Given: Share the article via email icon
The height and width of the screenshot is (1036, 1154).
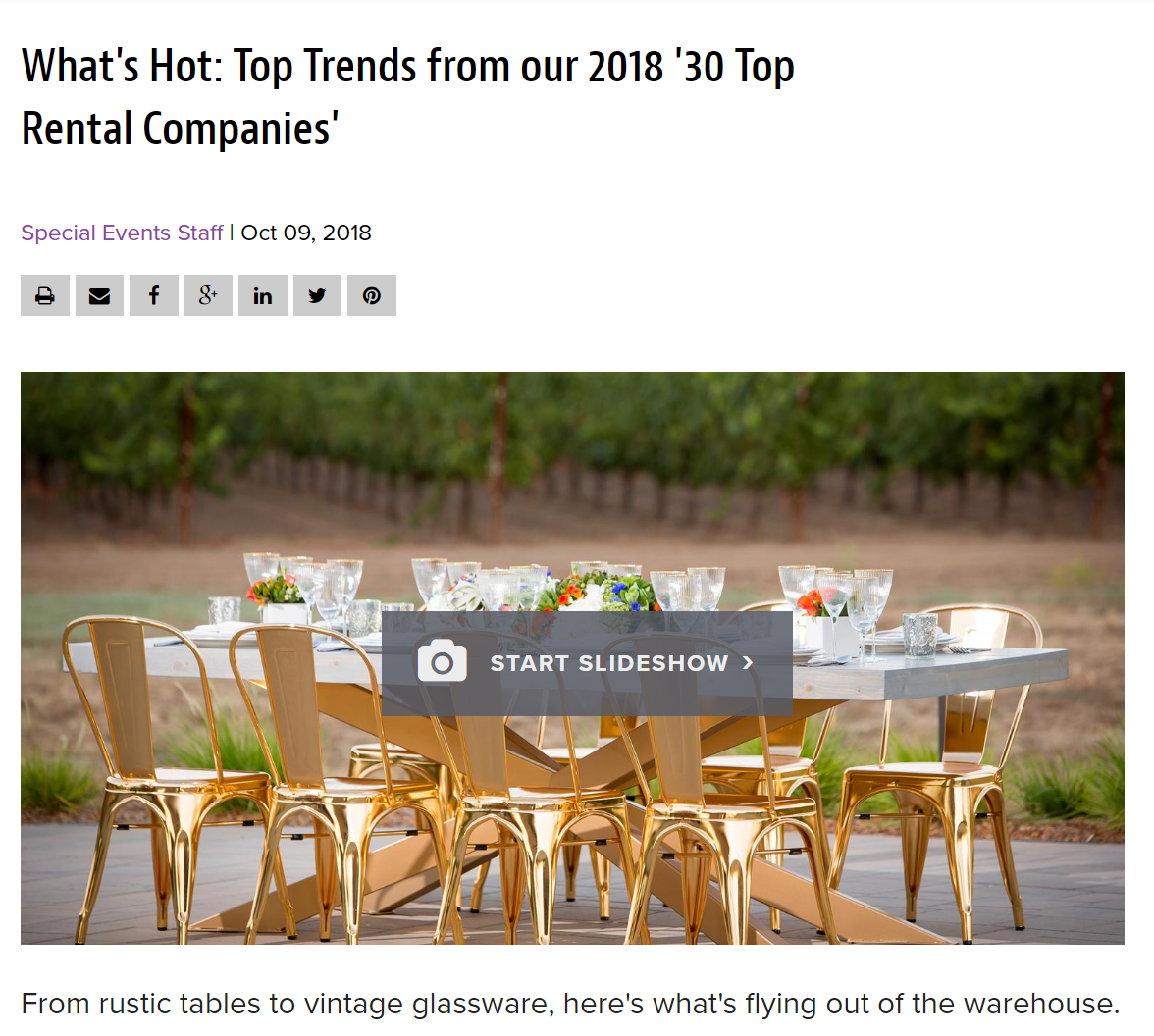Looking at the screenshot, I should [x=99, y=295].
